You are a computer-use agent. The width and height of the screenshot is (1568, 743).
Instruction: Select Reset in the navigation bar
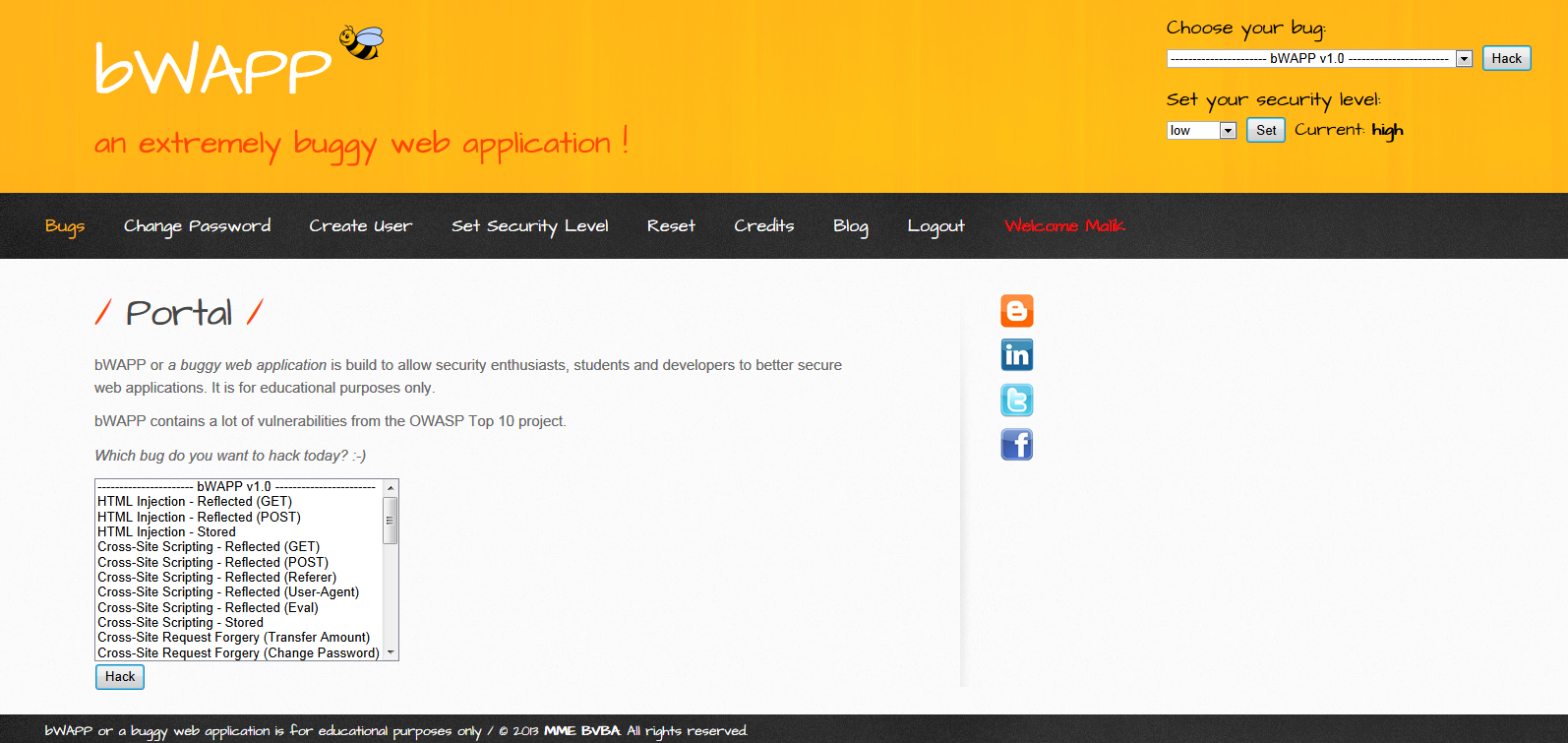click(x=671, y=226)
